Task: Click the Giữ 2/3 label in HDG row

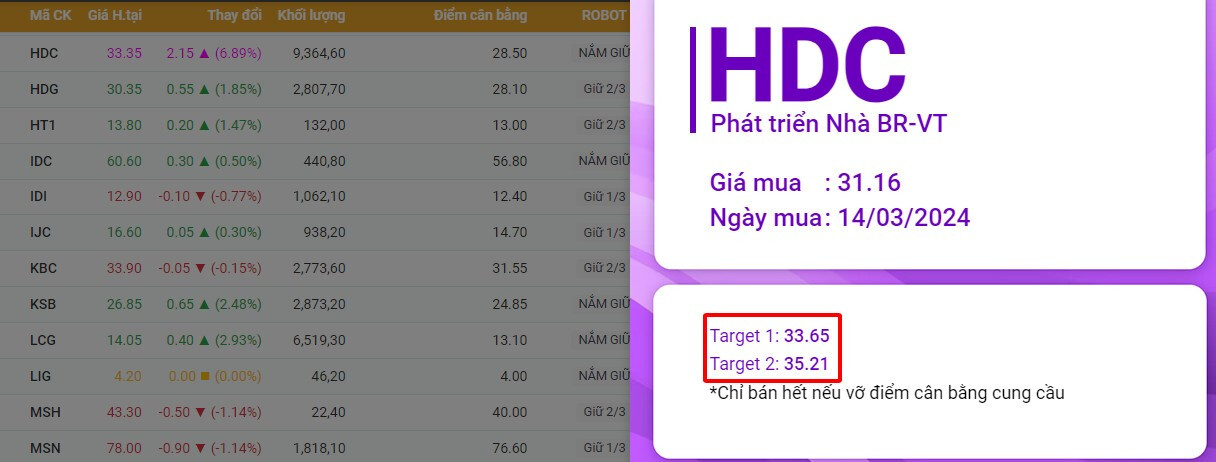Action: [604, 89]
